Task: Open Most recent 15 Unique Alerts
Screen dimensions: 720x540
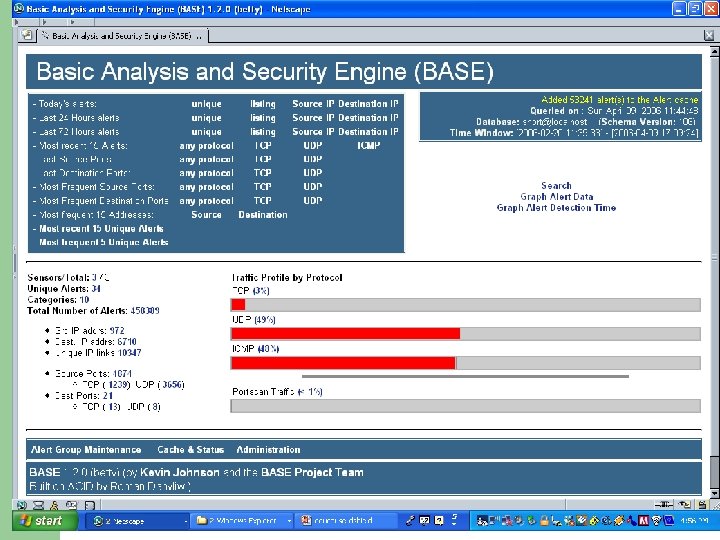Action: tap(101, 229)
